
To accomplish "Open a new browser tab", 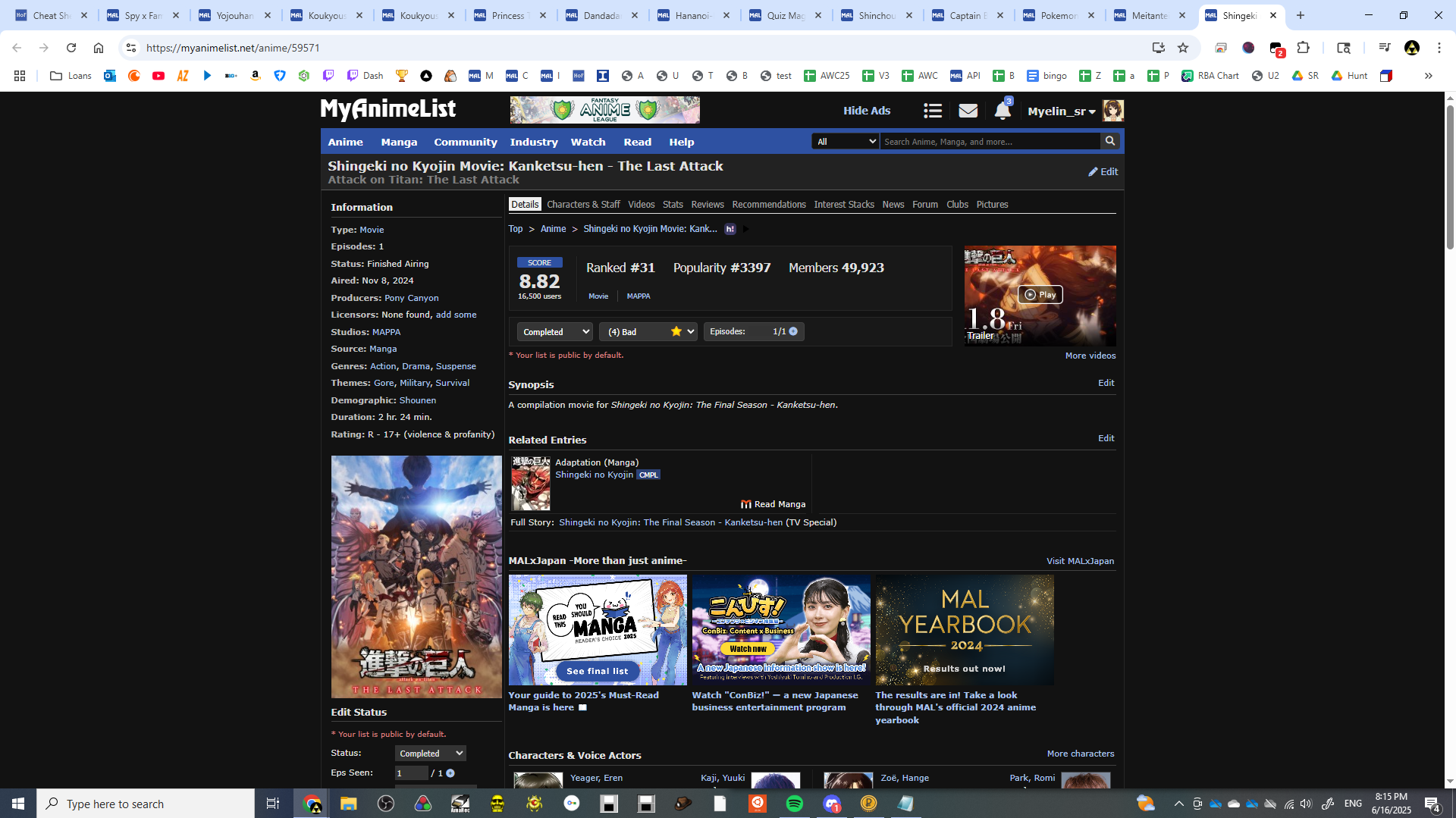I will click(x=1301, y=15).
